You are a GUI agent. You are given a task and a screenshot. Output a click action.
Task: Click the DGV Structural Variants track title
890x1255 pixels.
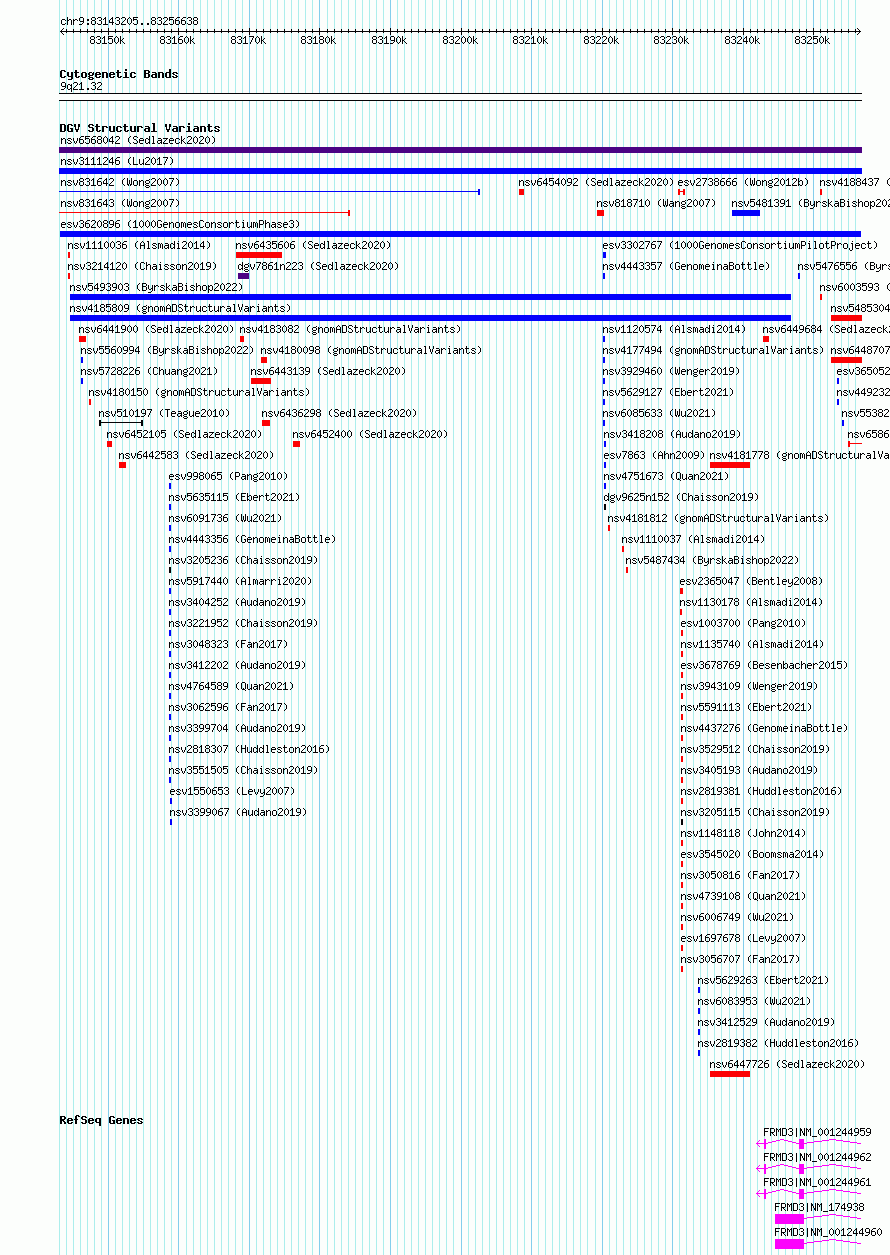pos(140,128)
